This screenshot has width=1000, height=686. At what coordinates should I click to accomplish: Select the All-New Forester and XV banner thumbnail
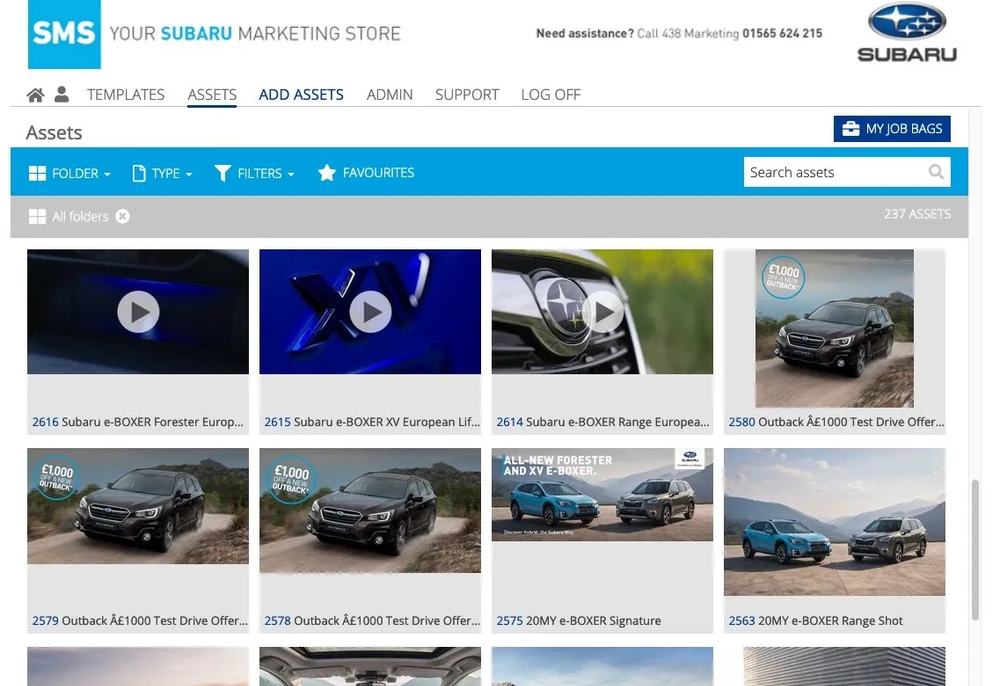point(602,495)
